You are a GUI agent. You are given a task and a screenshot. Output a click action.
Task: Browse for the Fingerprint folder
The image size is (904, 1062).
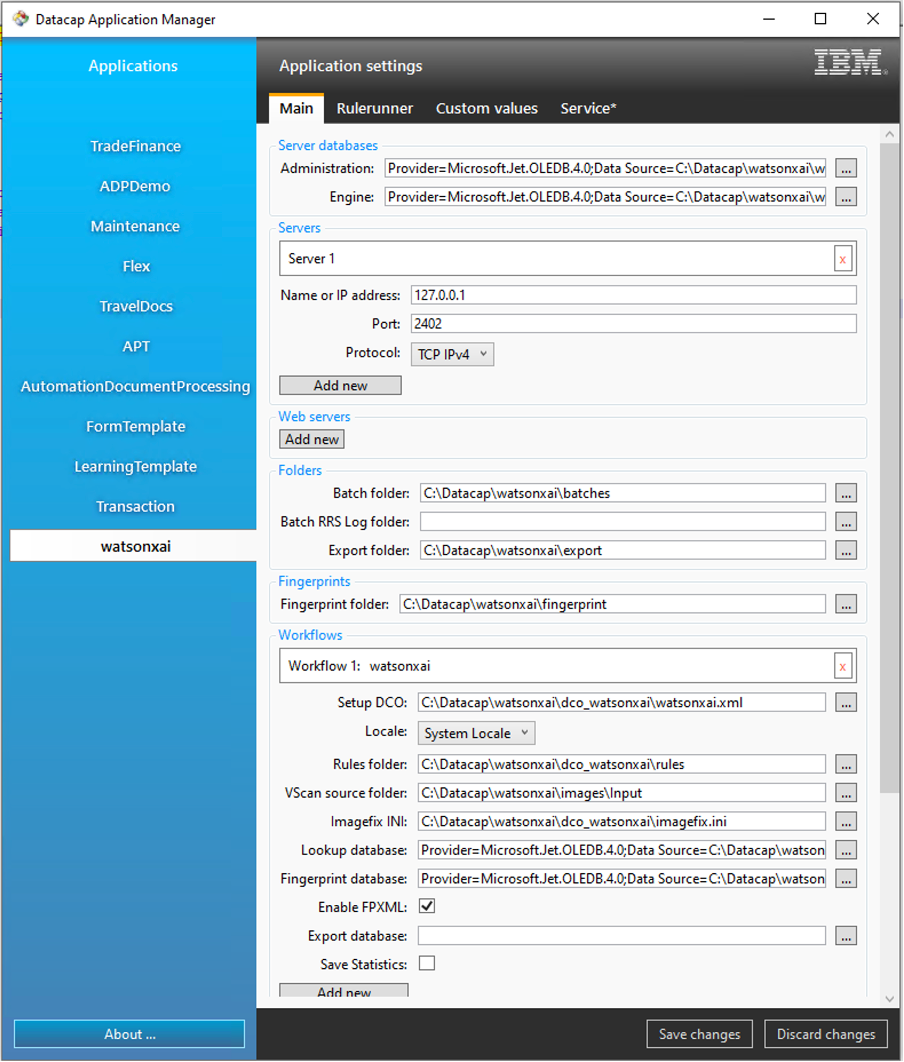pos(846,604)
